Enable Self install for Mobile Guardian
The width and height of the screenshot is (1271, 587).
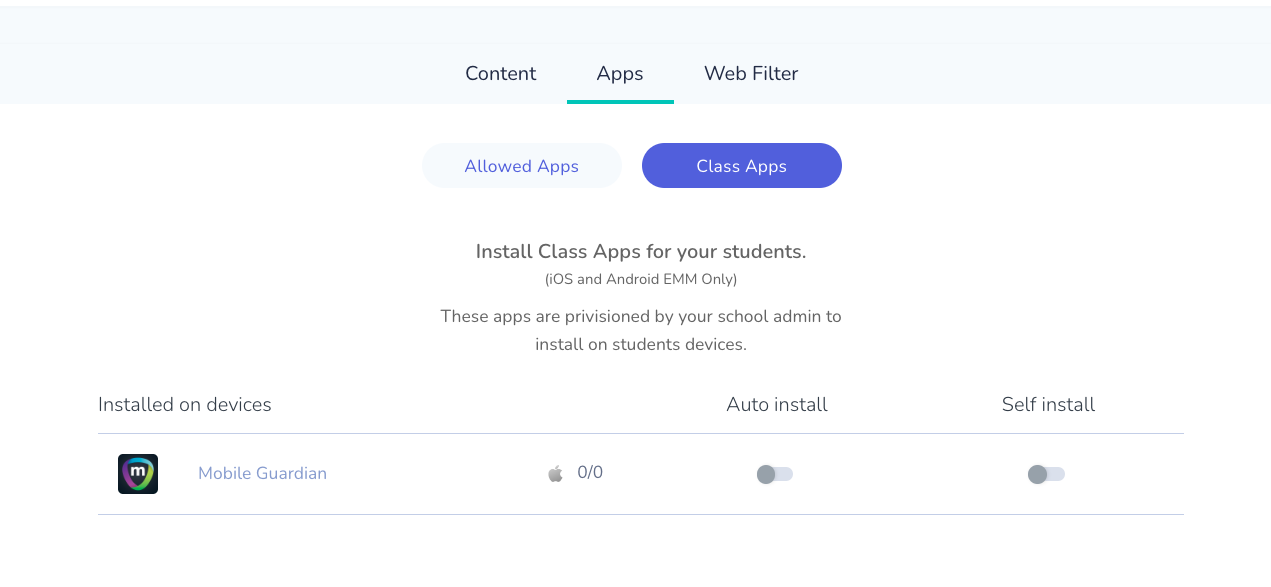[x=1046, y=474]
